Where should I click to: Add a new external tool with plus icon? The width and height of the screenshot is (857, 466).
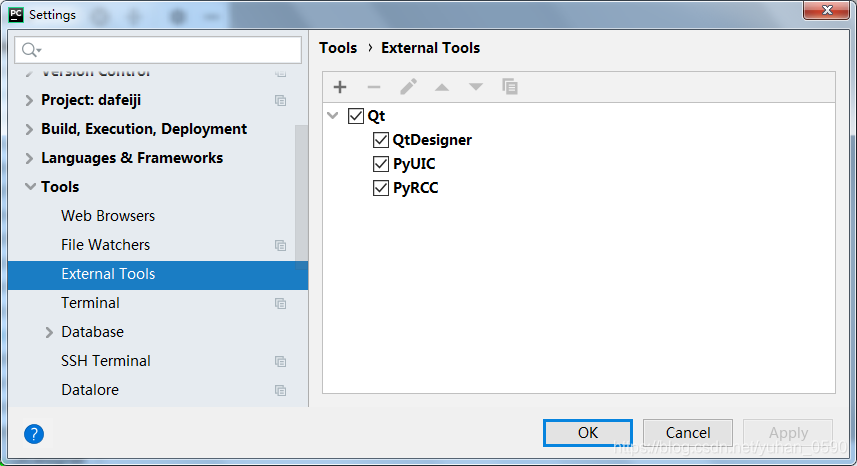(340, 87)
